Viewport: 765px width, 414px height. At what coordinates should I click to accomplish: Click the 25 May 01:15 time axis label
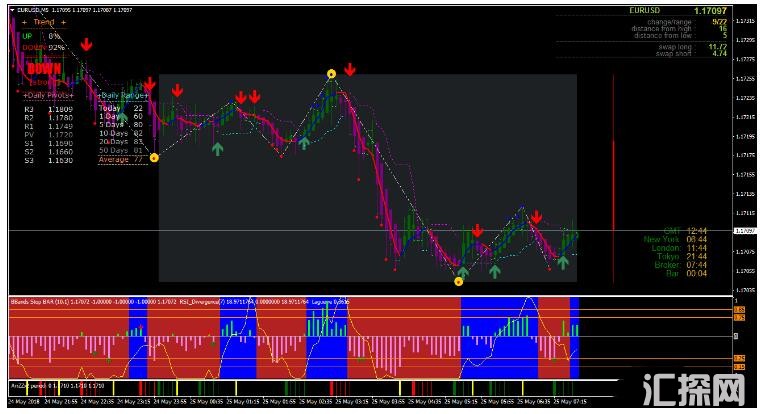243,402
